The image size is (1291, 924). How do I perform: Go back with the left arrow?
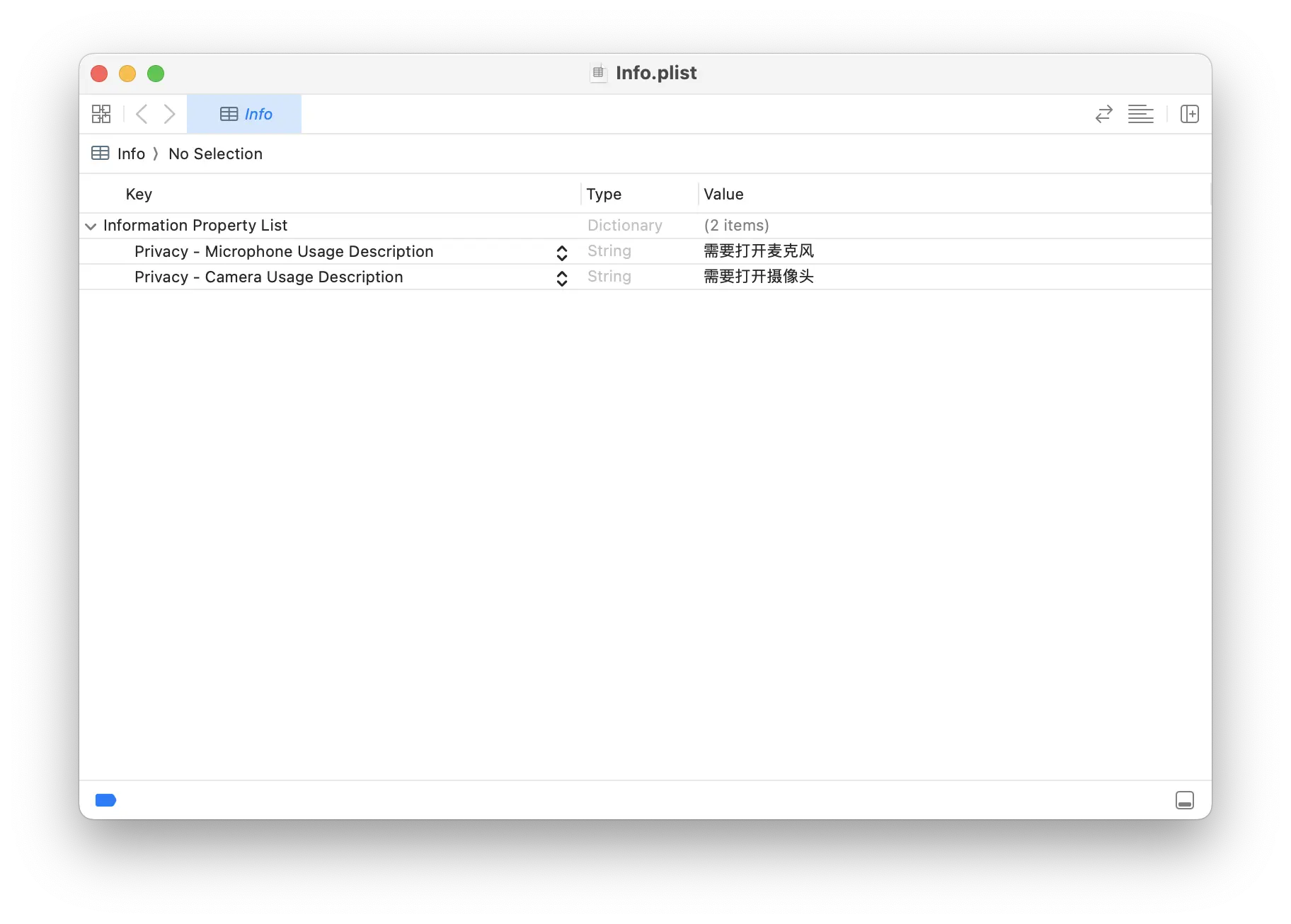point(142,114)
